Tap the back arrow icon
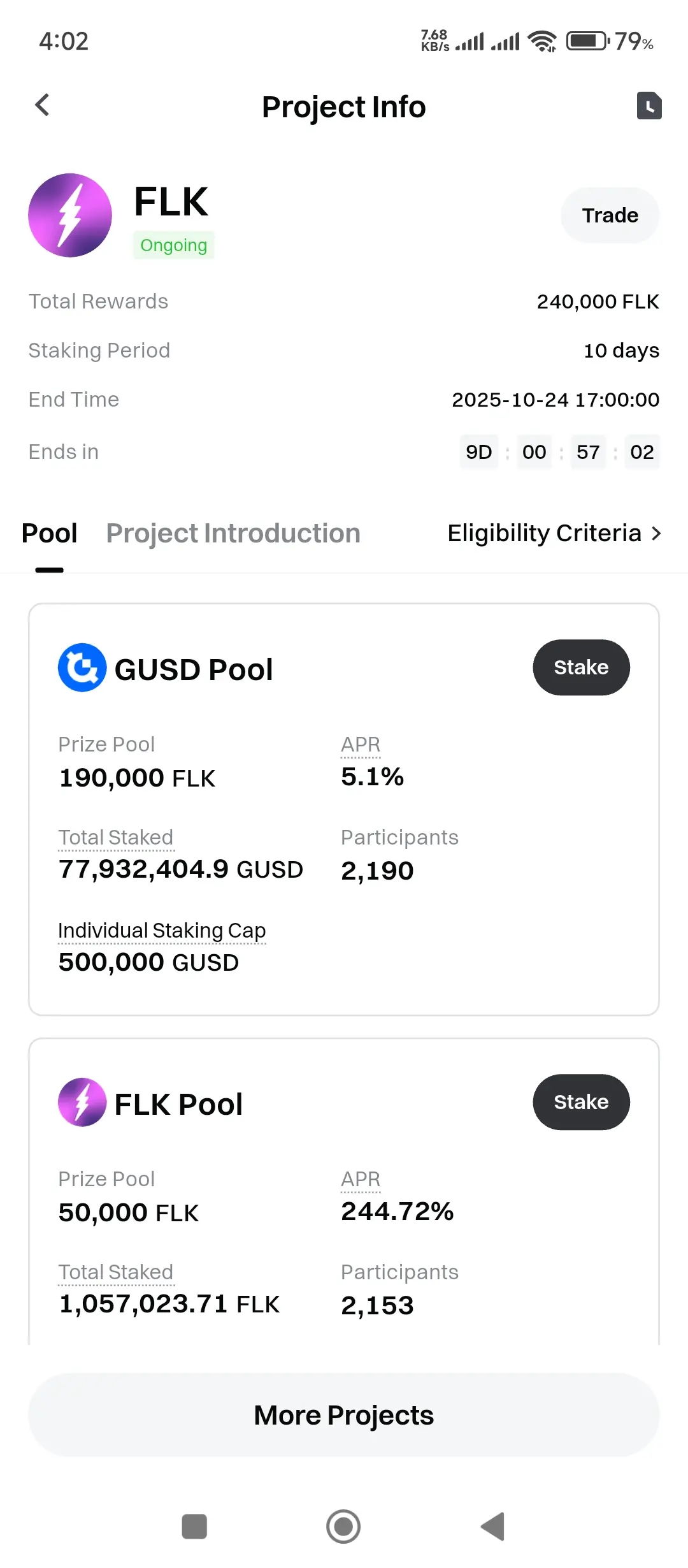Viewport: 688px width, 1568px height. click(x=42, y=105)
